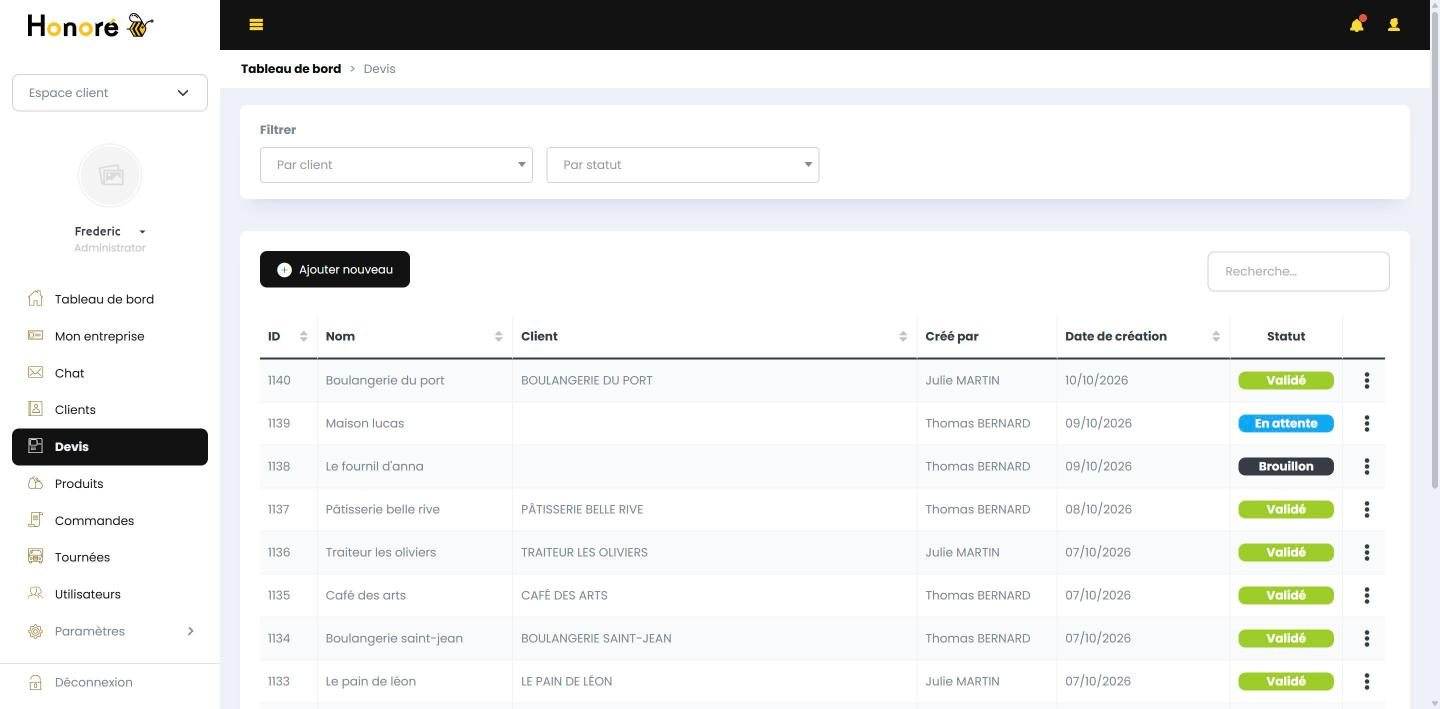The width and height of the screenshot is (1440, 709).
Task: Open the Par client filter dropdown
Action: (x=396, y=165)
